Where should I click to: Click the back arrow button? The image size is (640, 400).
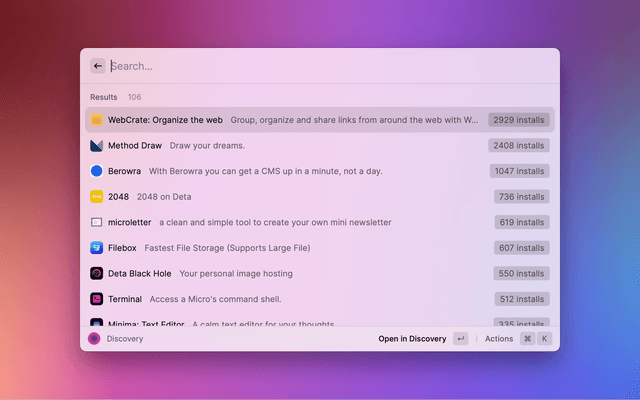coord(98,66)
